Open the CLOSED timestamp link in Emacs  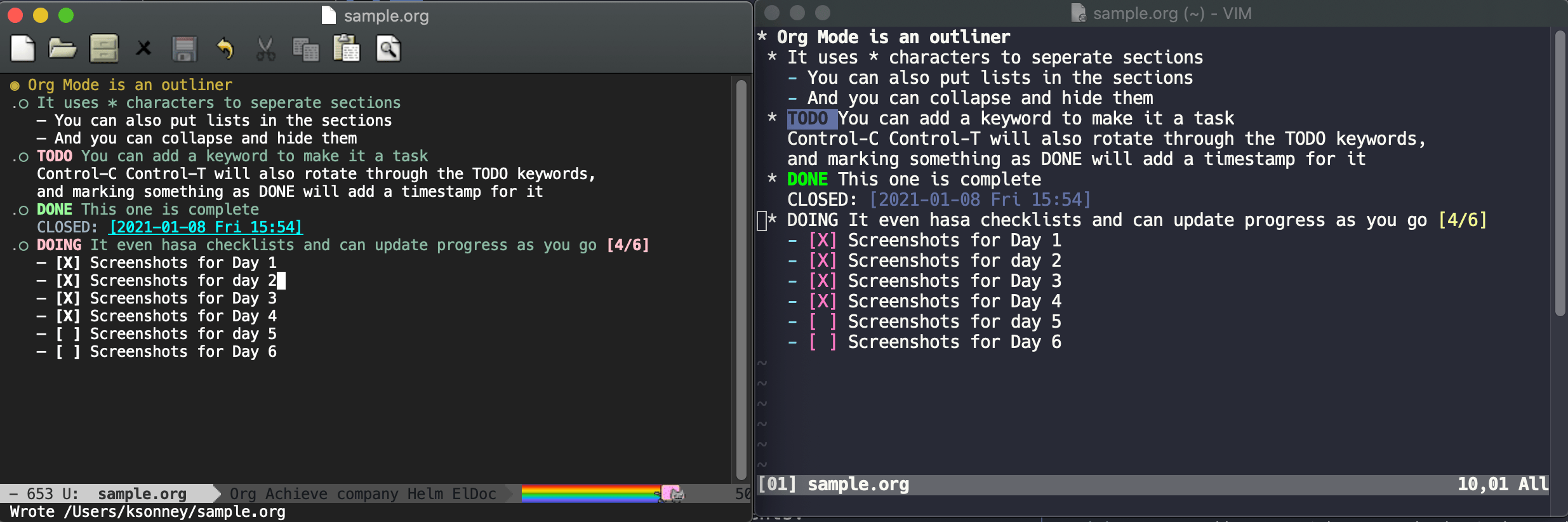[x=206, y=227]
